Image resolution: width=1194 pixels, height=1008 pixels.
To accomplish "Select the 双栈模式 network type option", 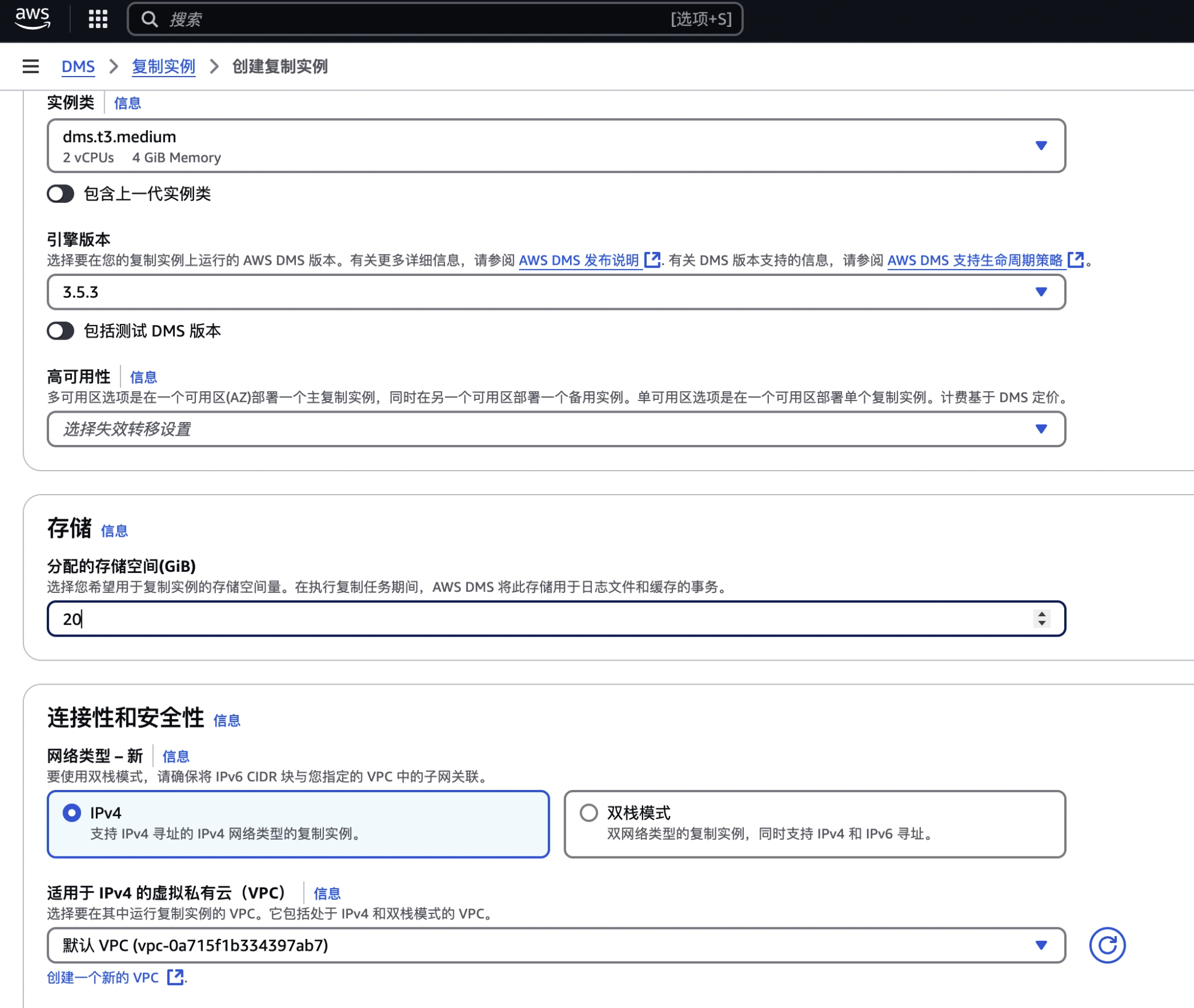I will pyautogui.click(x=589, y=813).
